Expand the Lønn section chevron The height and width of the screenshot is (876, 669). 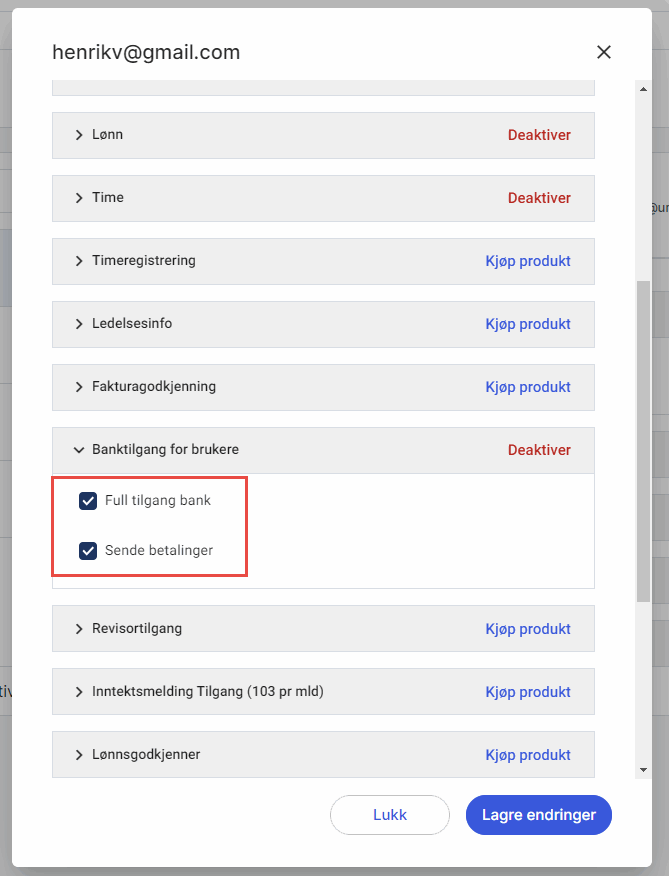pyautogui.click(x=79, y=135)
